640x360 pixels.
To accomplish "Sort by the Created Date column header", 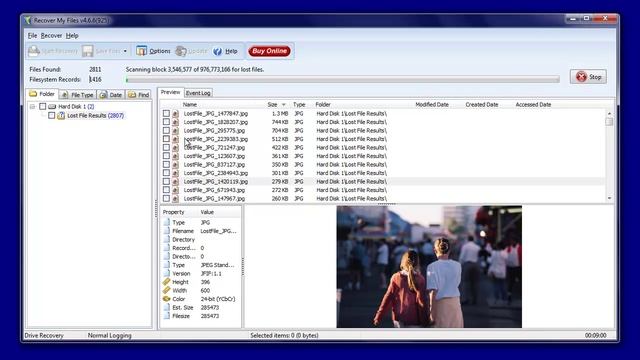I will [482, 104].
